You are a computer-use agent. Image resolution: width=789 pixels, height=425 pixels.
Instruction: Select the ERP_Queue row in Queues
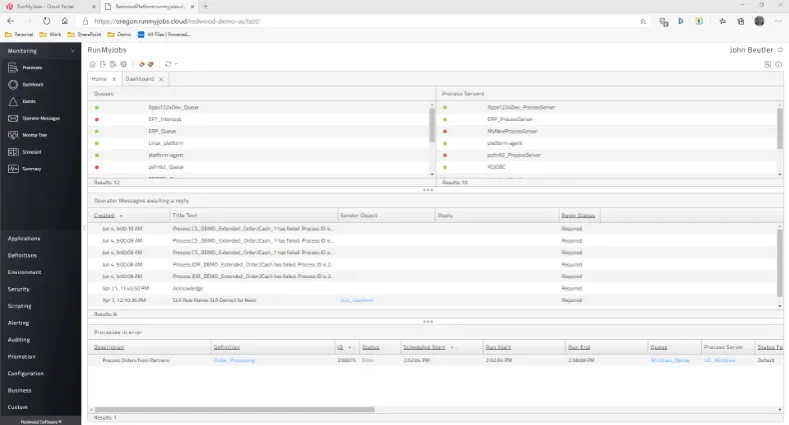[259, 131]
